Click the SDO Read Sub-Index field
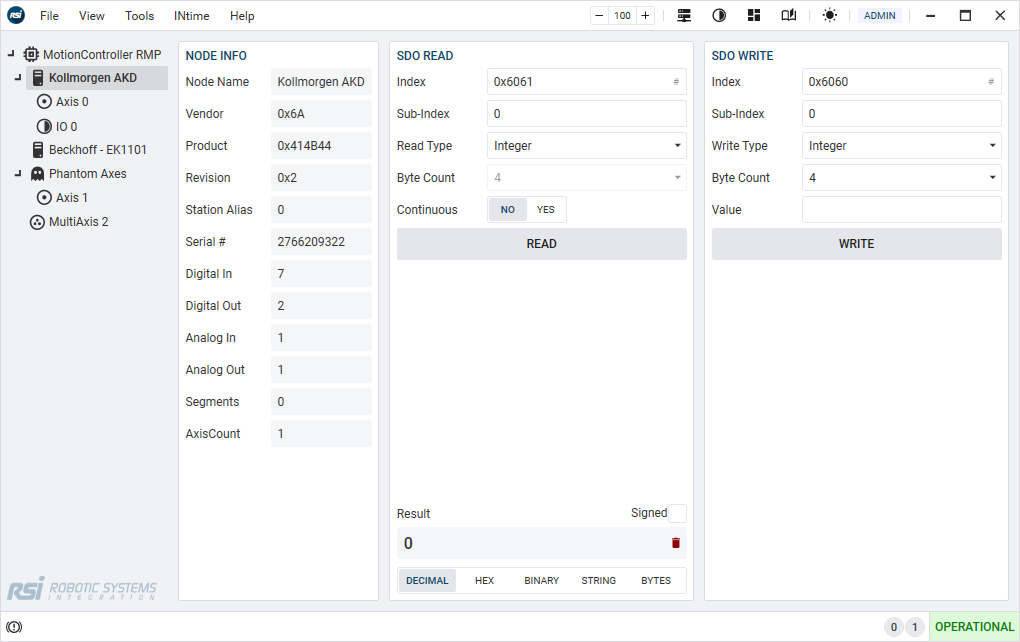The height and width of the screenshot is (642, 1020). [586, 113]
